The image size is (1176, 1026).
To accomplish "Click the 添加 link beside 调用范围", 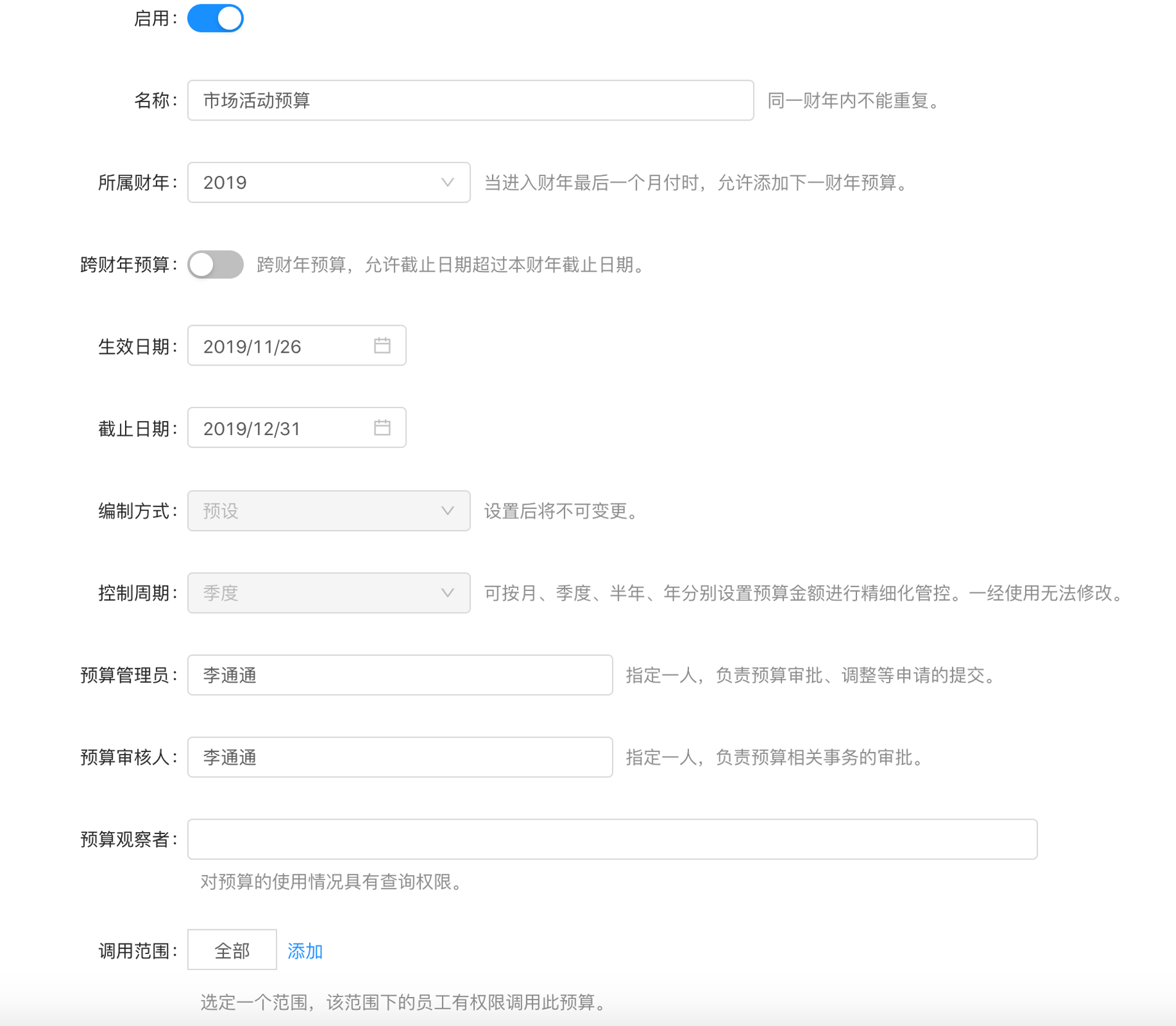I will coord(305,951).
